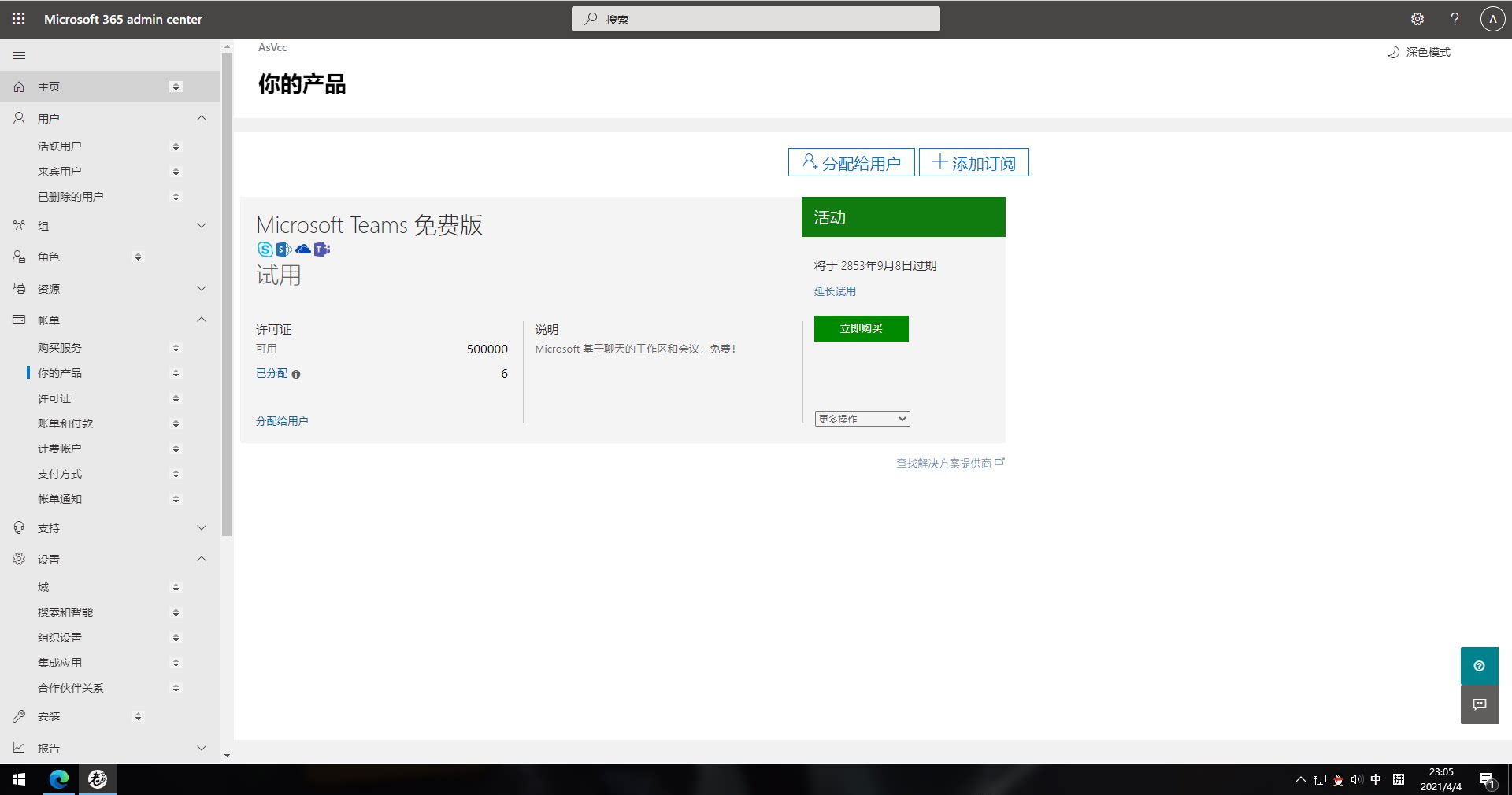The image size is (1512, 795).
Task: Click the 活动 status banner
Action: click(x=903, y=216)
